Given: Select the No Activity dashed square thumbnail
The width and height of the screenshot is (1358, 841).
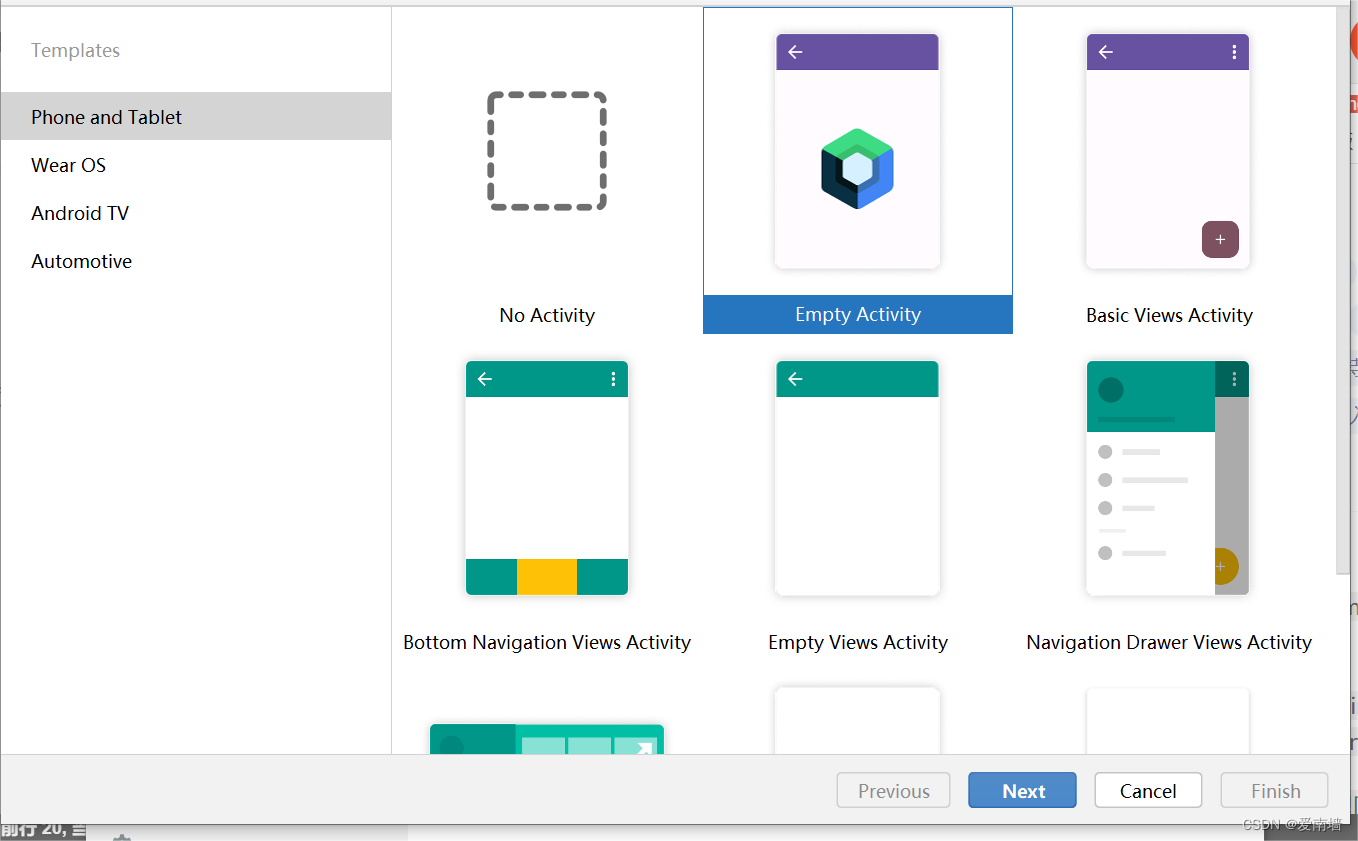Looking at the screenshot, I should point(547,151).
